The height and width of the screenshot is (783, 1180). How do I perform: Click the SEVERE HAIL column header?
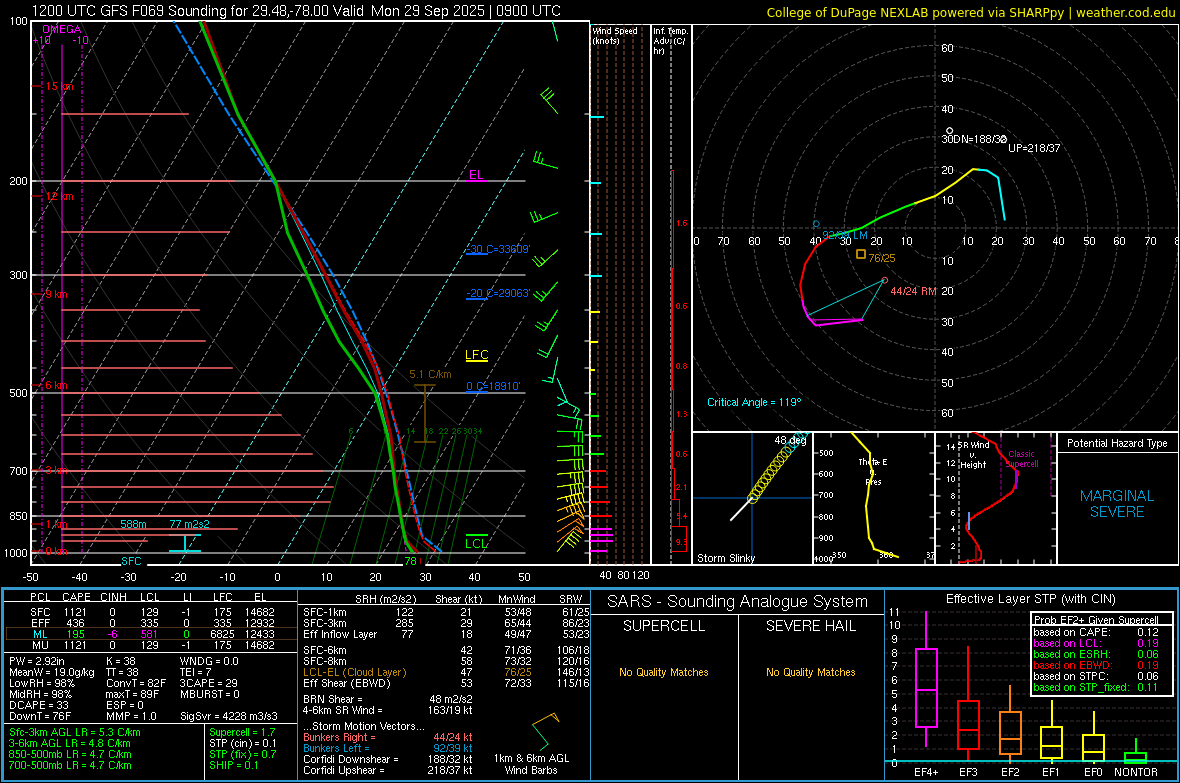(x=810, y=626)
